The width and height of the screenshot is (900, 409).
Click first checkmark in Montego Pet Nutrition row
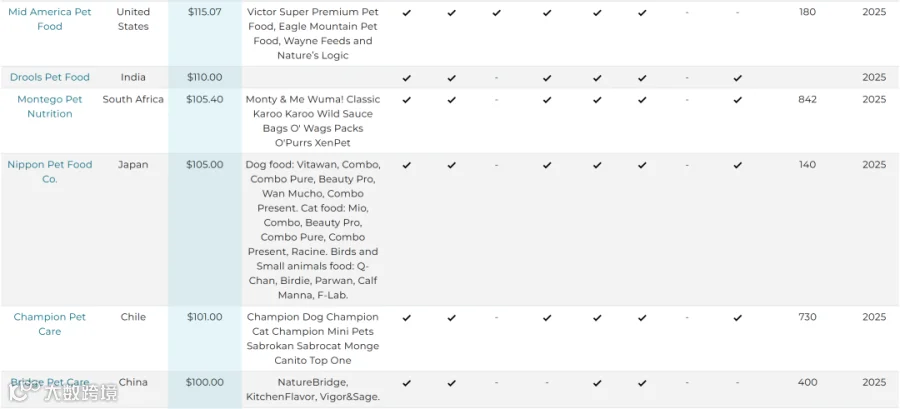pos(406,100)
